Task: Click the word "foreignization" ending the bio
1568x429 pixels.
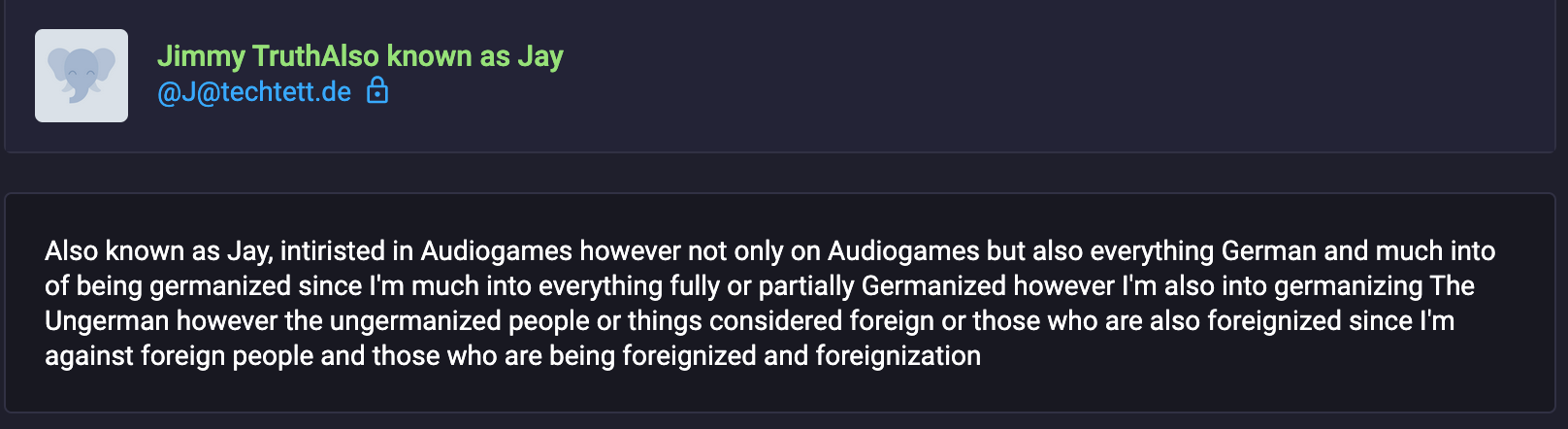Action: 898,356
